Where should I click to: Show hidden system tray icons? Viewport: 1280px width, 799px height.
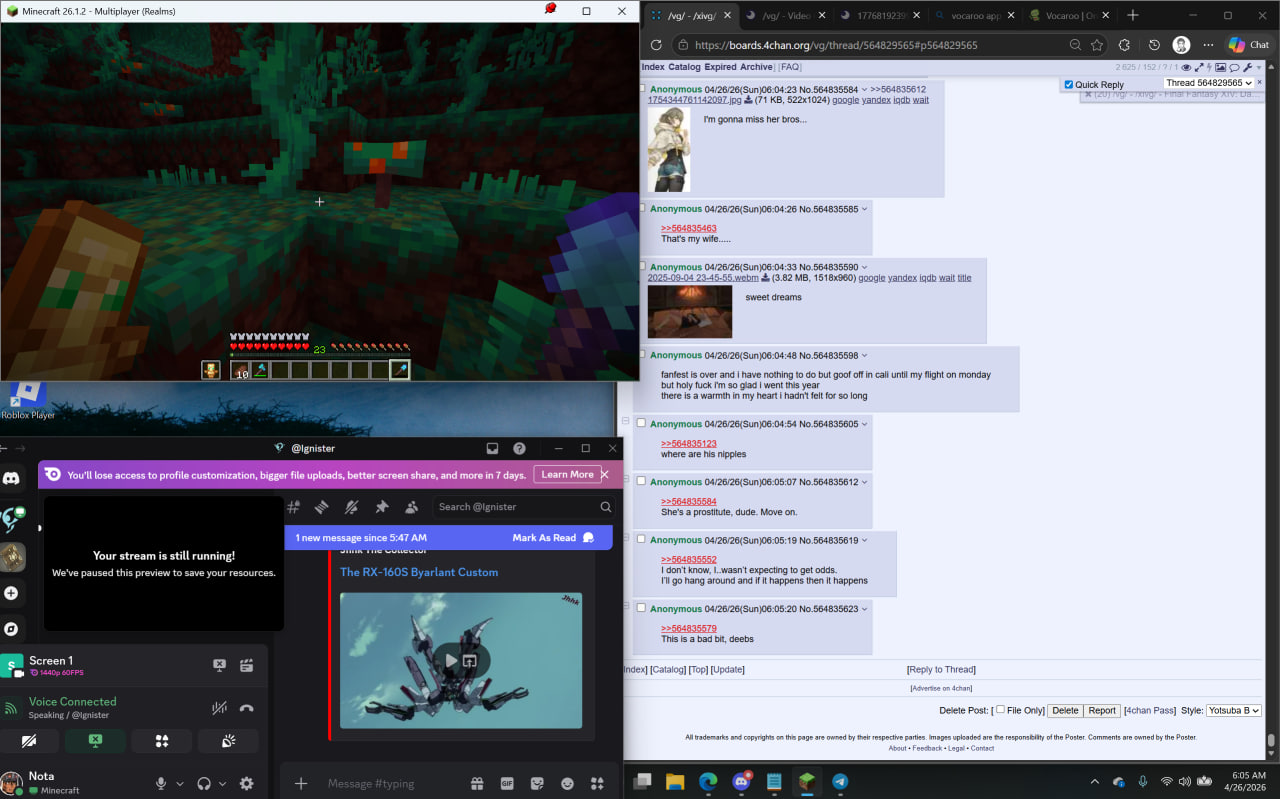pyautogui.click(x=1094, y=782)
